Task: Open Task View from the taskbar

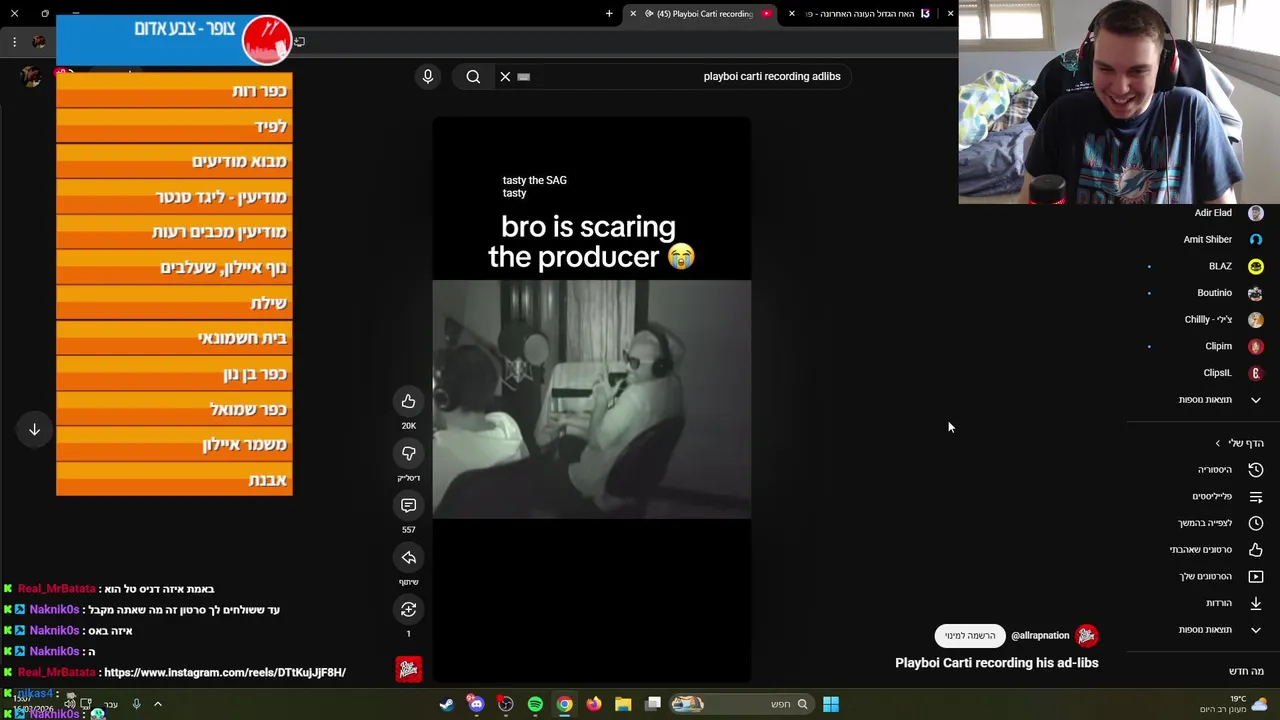Action: click(x=653, y=704)
